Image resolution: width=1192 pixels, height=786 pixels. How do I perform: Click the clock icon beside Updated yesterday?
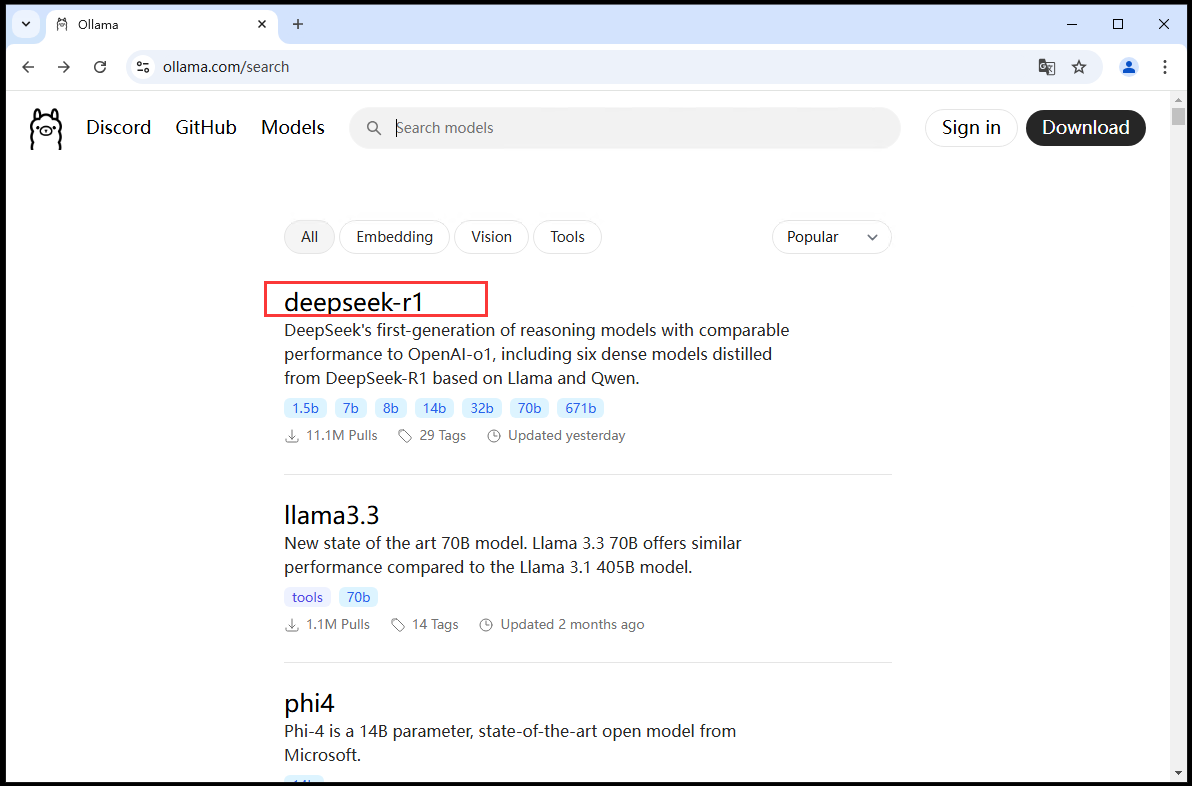click(x=494, y=436)
